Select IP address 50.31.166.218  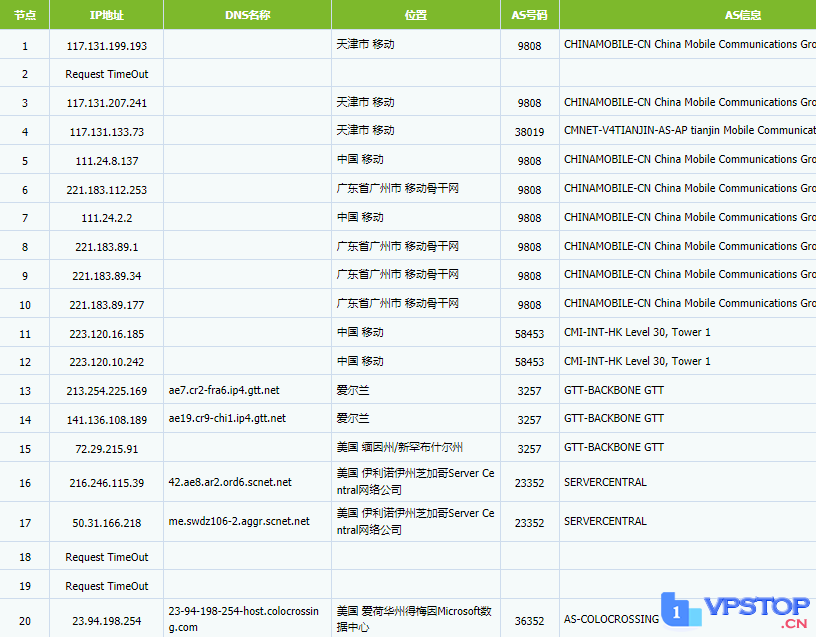pyautogui.click(x=107, y=523)
